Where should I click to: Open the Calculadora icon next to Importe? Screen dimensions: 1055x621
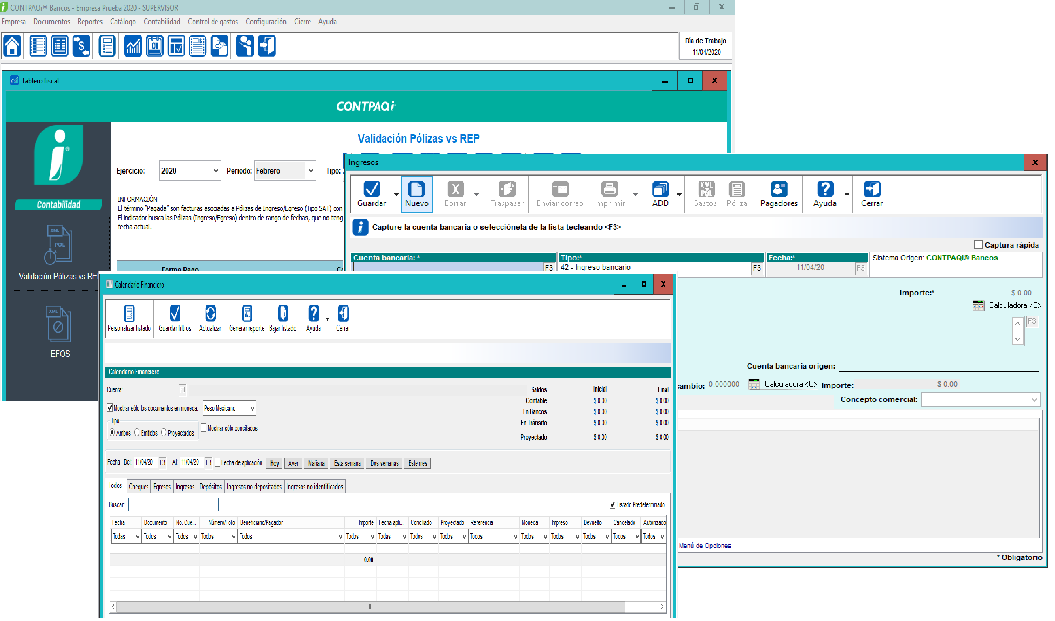[x=978, y=305]
